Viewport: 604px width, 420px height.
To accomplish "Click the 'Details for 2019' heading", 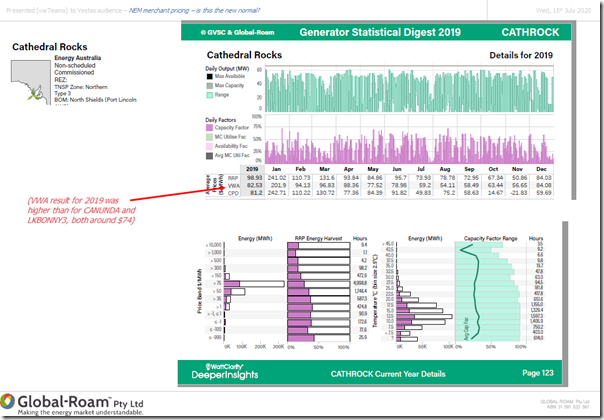I will (x=521, y=55).
